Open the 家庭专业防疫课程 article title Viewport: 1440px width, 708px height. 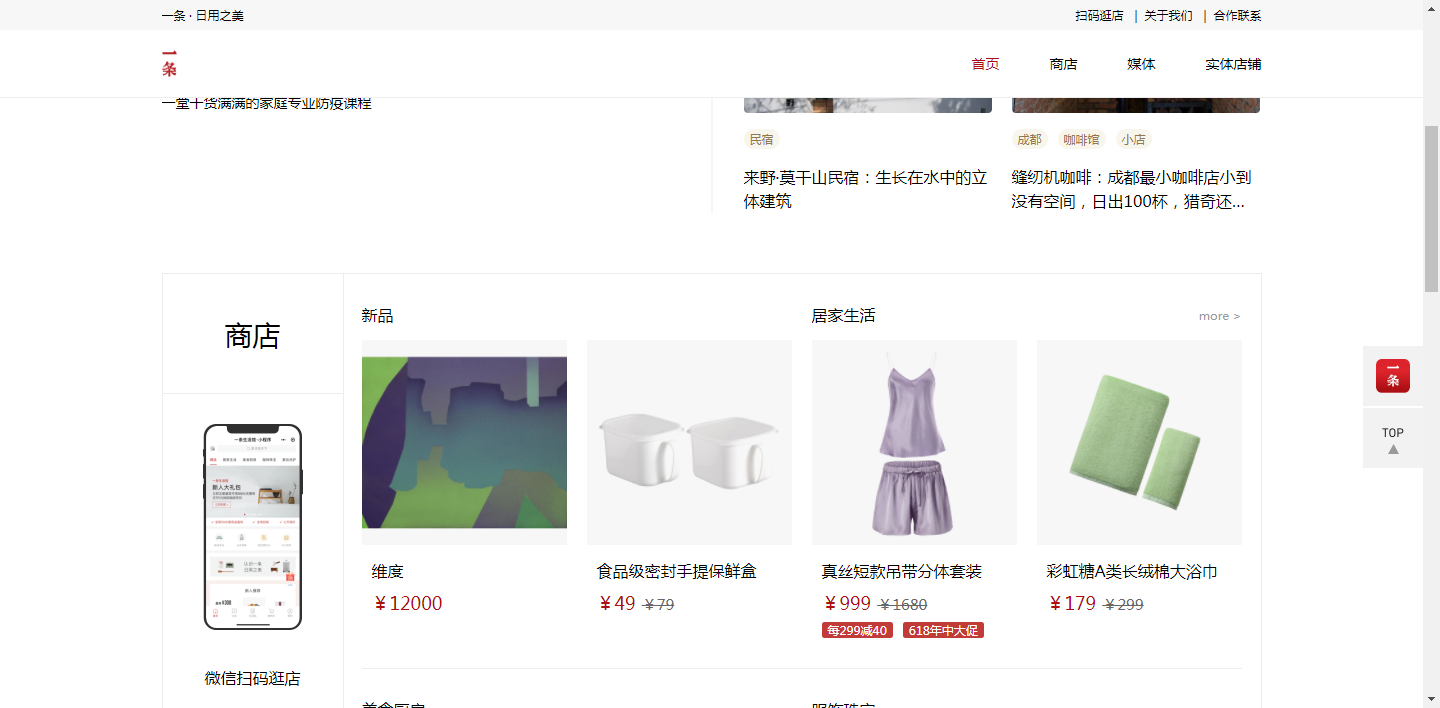coord(266,103)
